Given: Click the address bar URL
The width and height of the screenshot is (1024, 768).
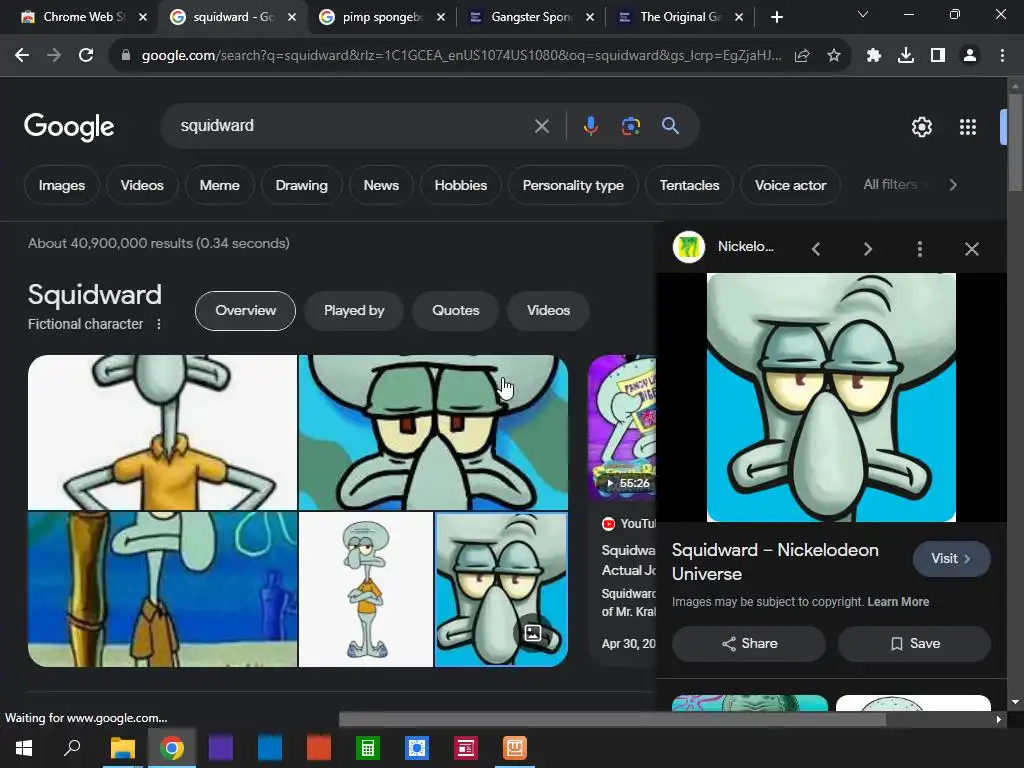Looking at the screenshot, I should [460, 56].
